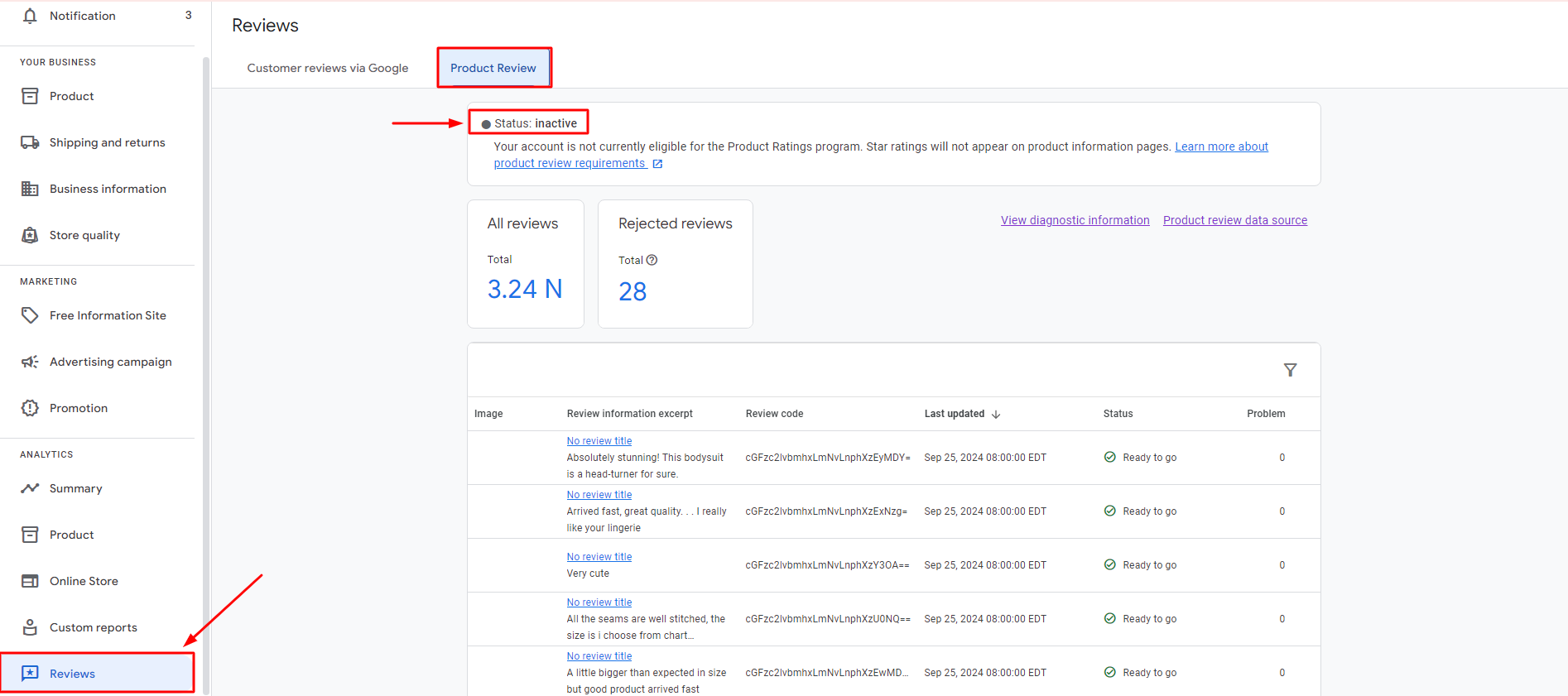Image resolution: width=1568 pixels, height=696 pixels.
Task: Click the external link icon after product review requirements
Action: click(657, 164)
